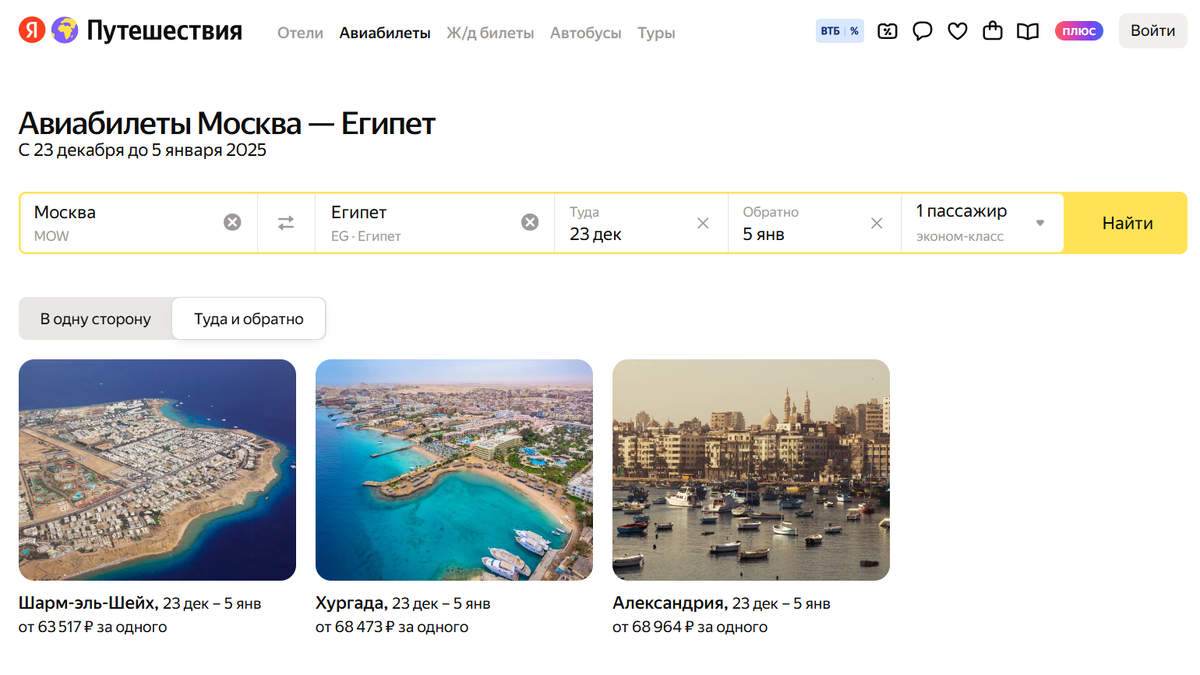The image size is (1200, 675).
Task: Open orders via the bag icon
Action: 992,31
